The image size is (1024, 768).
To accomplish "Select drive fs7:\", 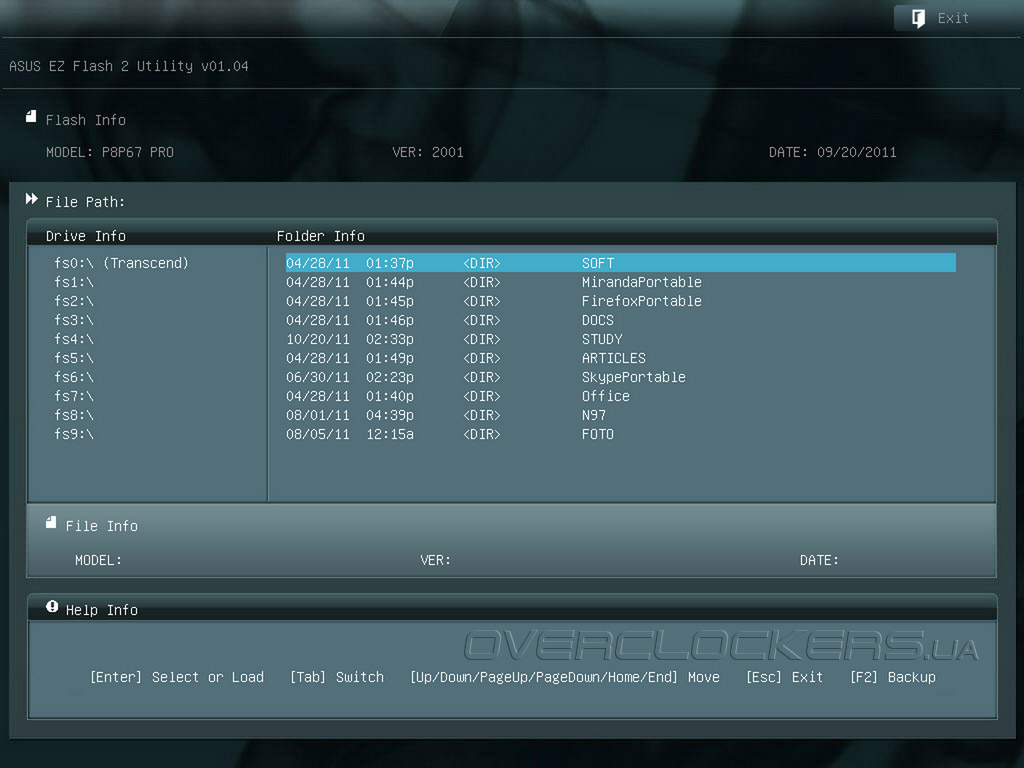I will pos(74,396).
